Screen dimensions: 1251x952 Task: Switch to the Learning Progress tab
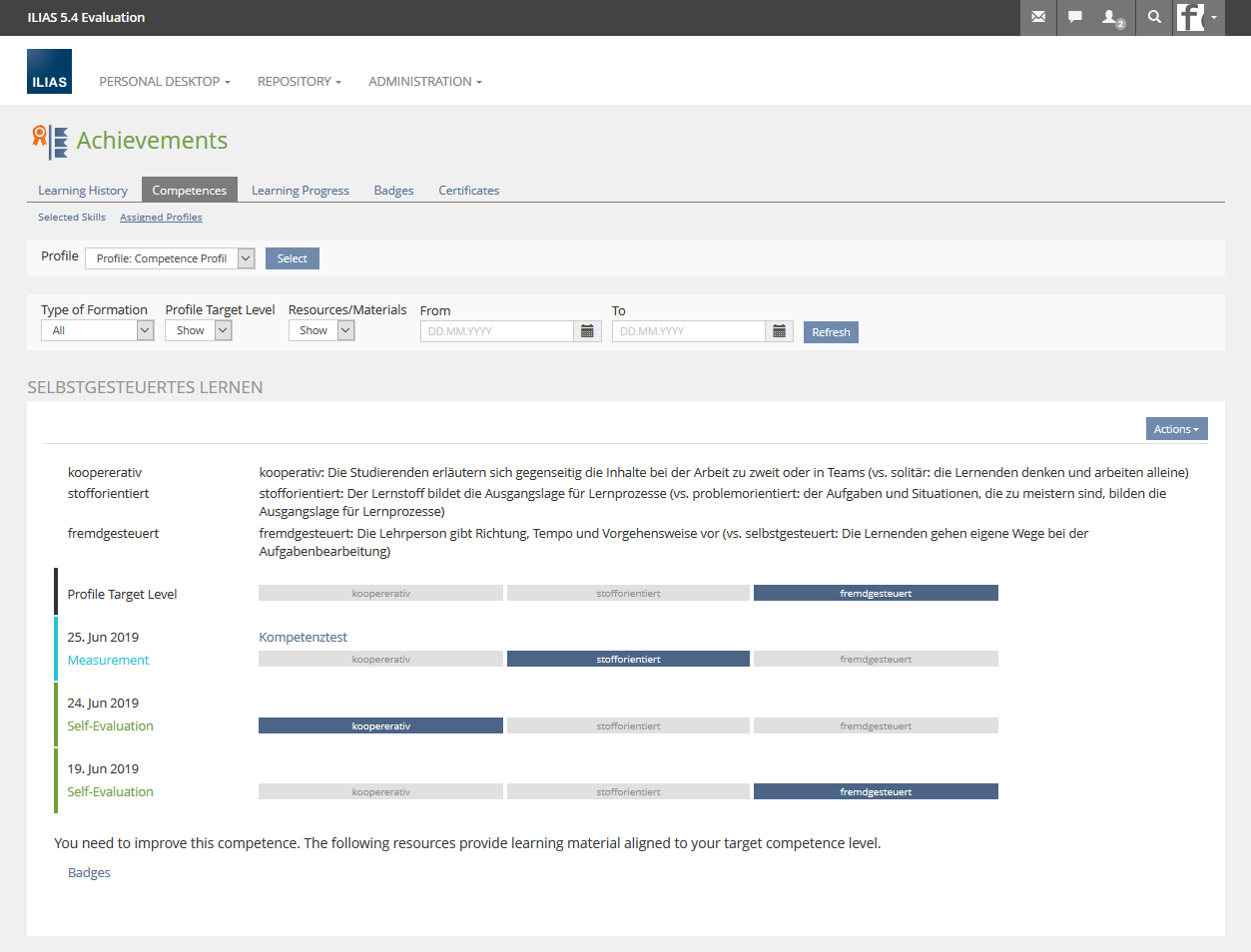tap(300, 191)
